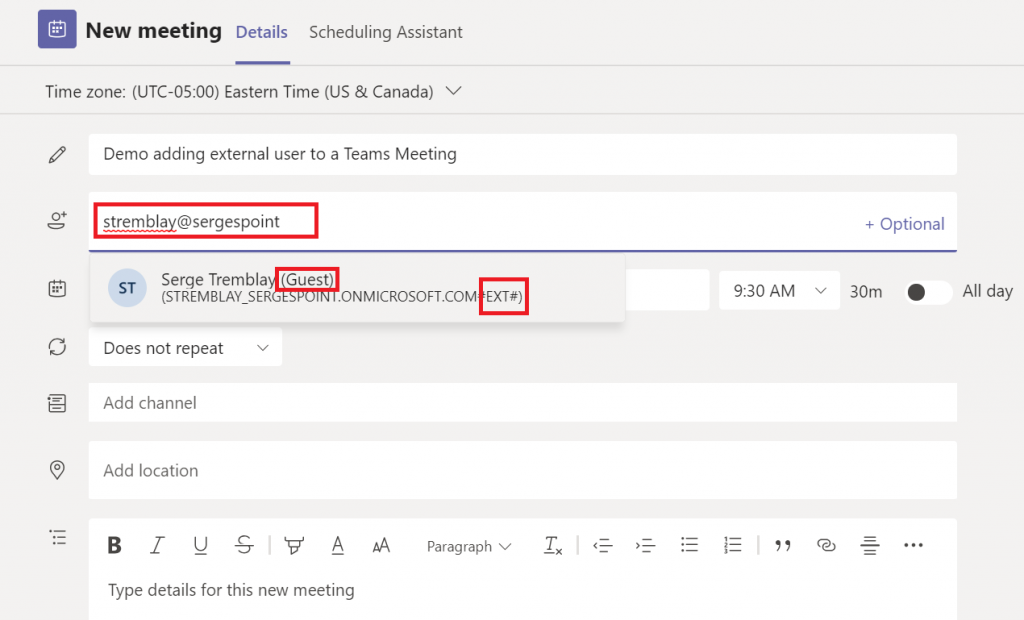Viewport: 1024px width, 620px height.
Task: Select the numbered list icon
Action: pos(733,545)
